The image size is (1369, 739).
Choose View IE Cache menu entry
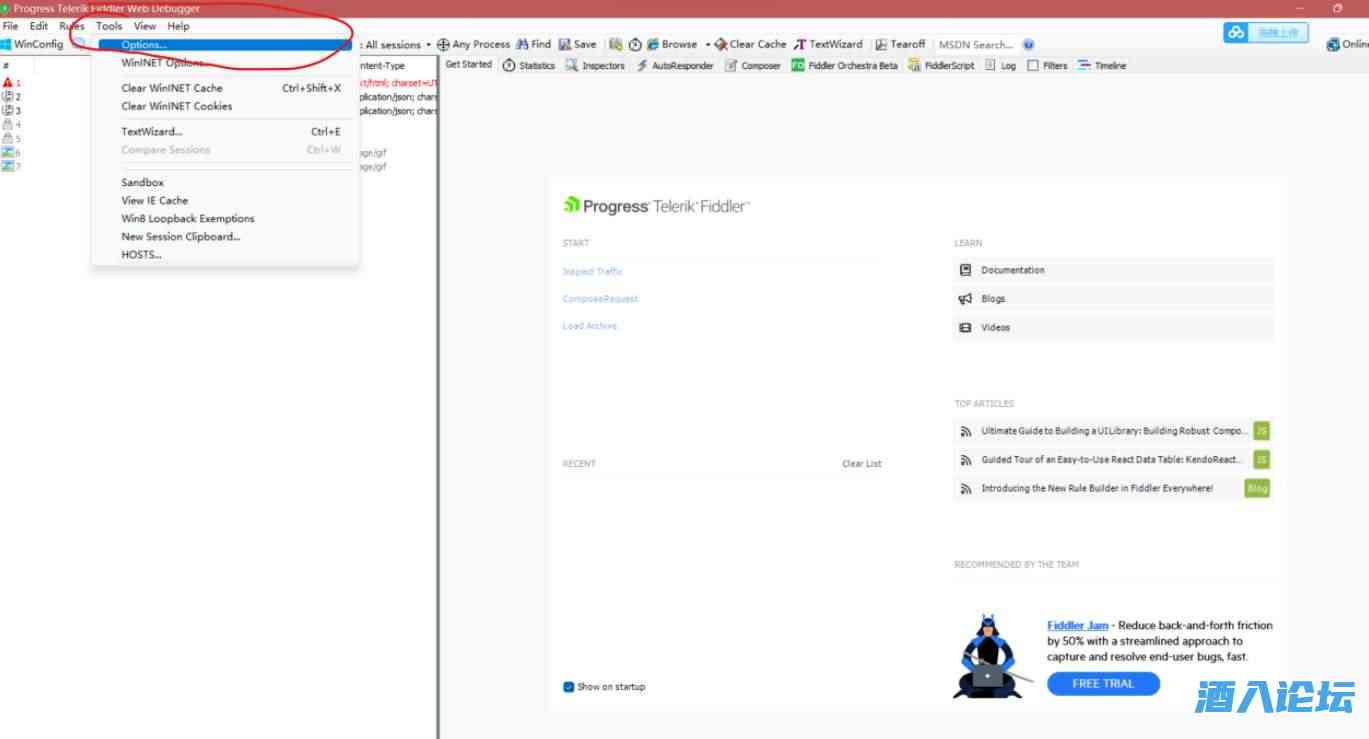[x=225, y=201]
